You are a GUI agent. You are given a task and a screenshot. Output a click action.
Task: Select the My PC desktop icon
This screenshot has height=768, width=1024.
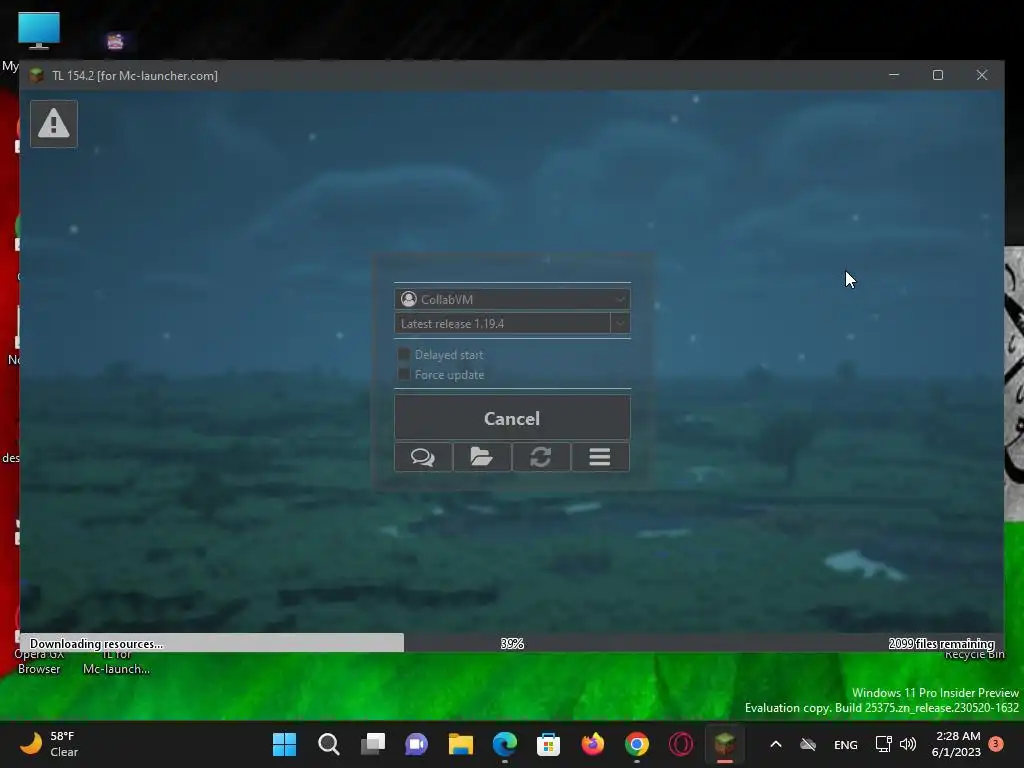39,31
